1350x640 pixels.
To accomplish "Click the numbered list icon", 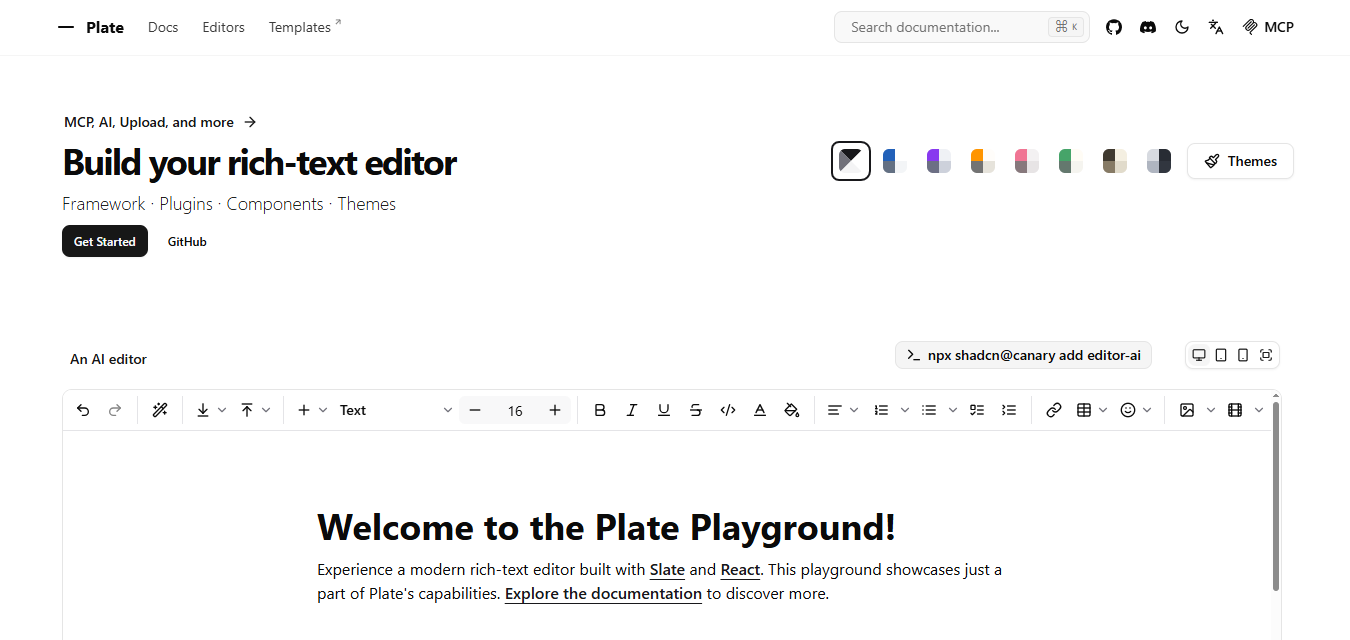I will click(x=881, y=410).
